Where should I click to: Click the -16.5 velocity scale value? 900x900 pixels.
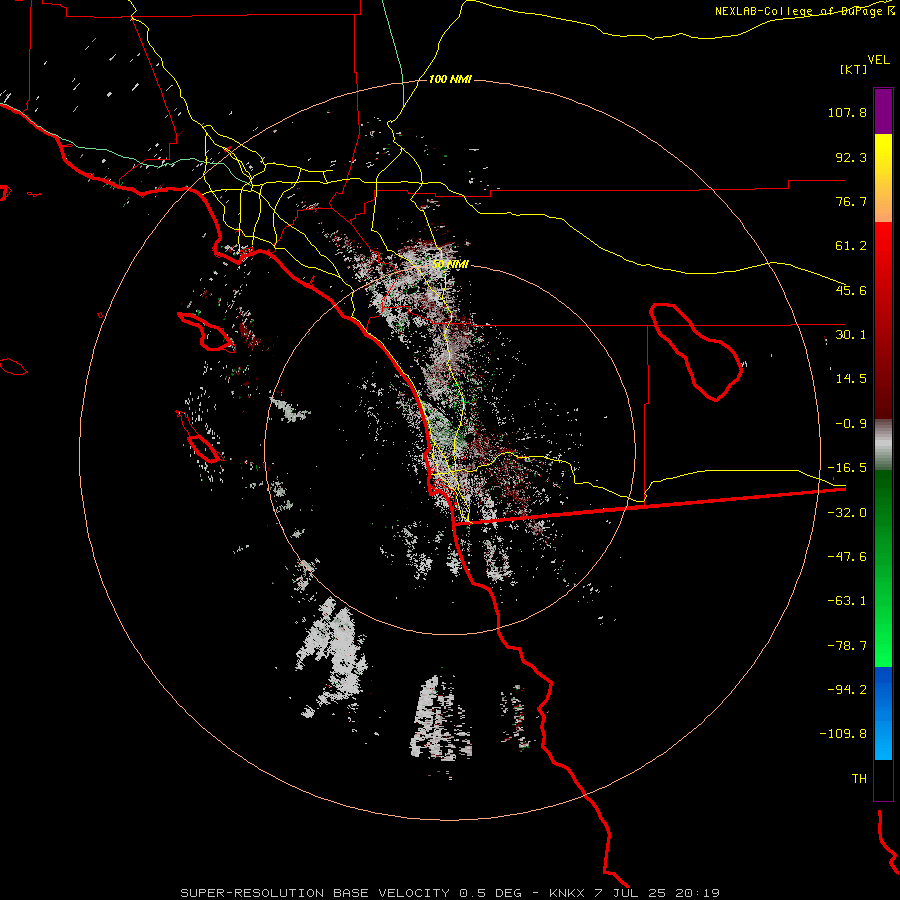[x=847, y=468]
